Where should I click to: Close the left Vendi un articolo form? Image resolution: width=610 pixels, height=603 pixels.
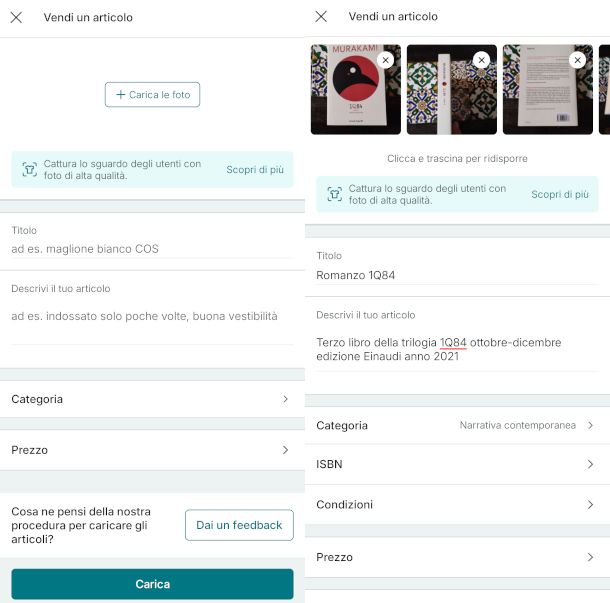click(x=16, y=17)
